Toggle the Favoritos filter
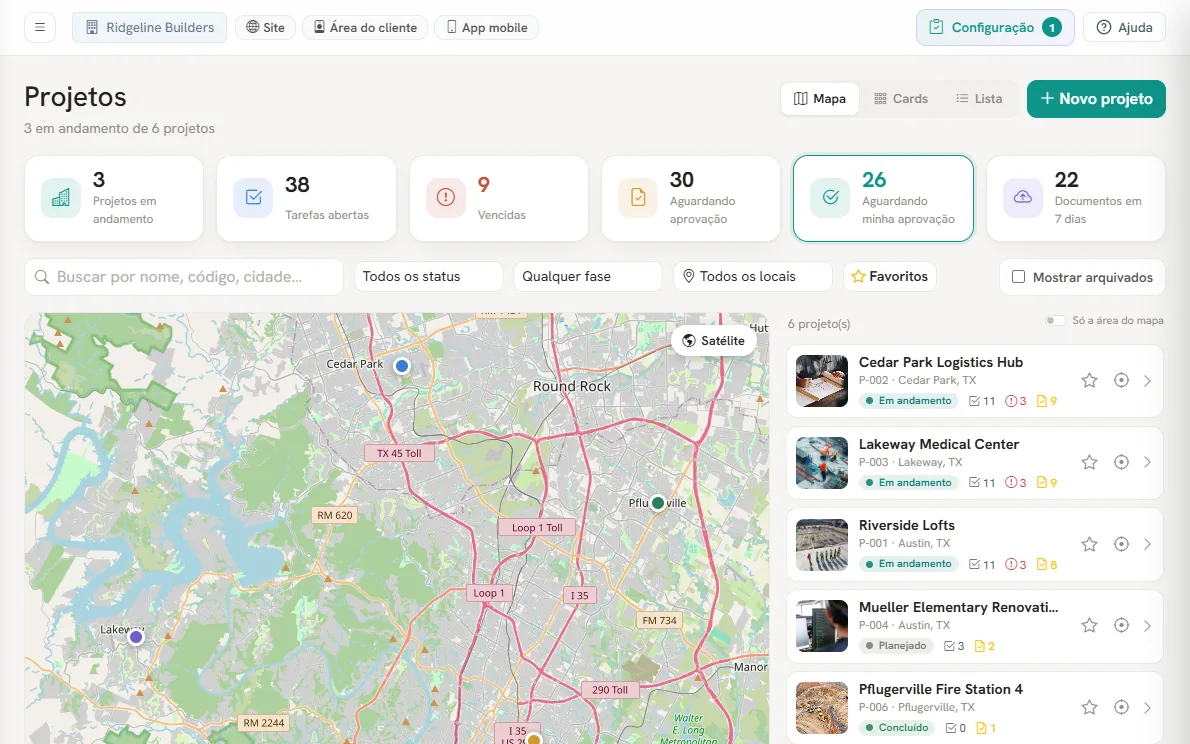This screenshot has width=1190, height=744. pyautogui.click(x=889, y=276)
